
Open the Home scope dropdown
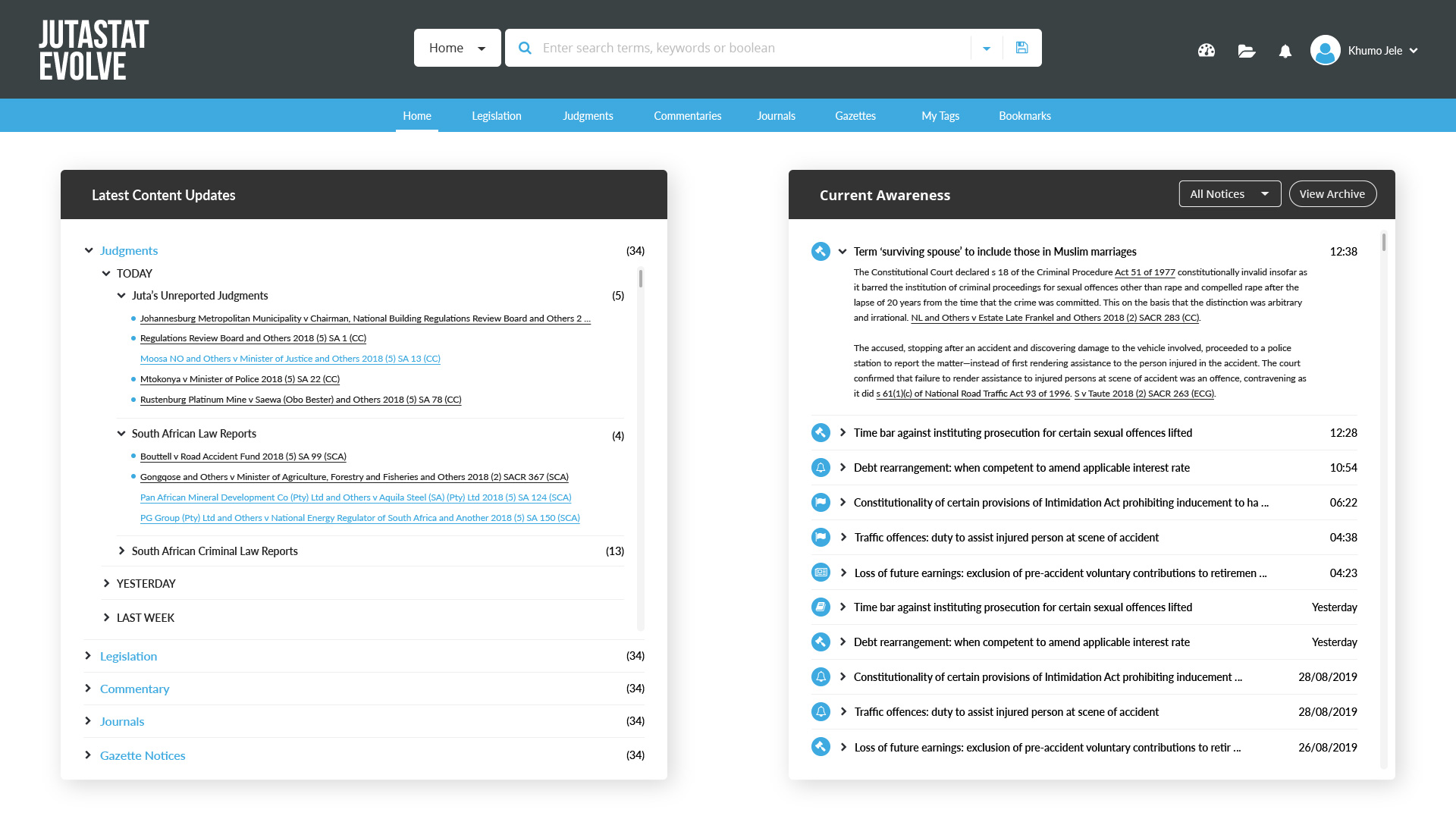(457, 48)
